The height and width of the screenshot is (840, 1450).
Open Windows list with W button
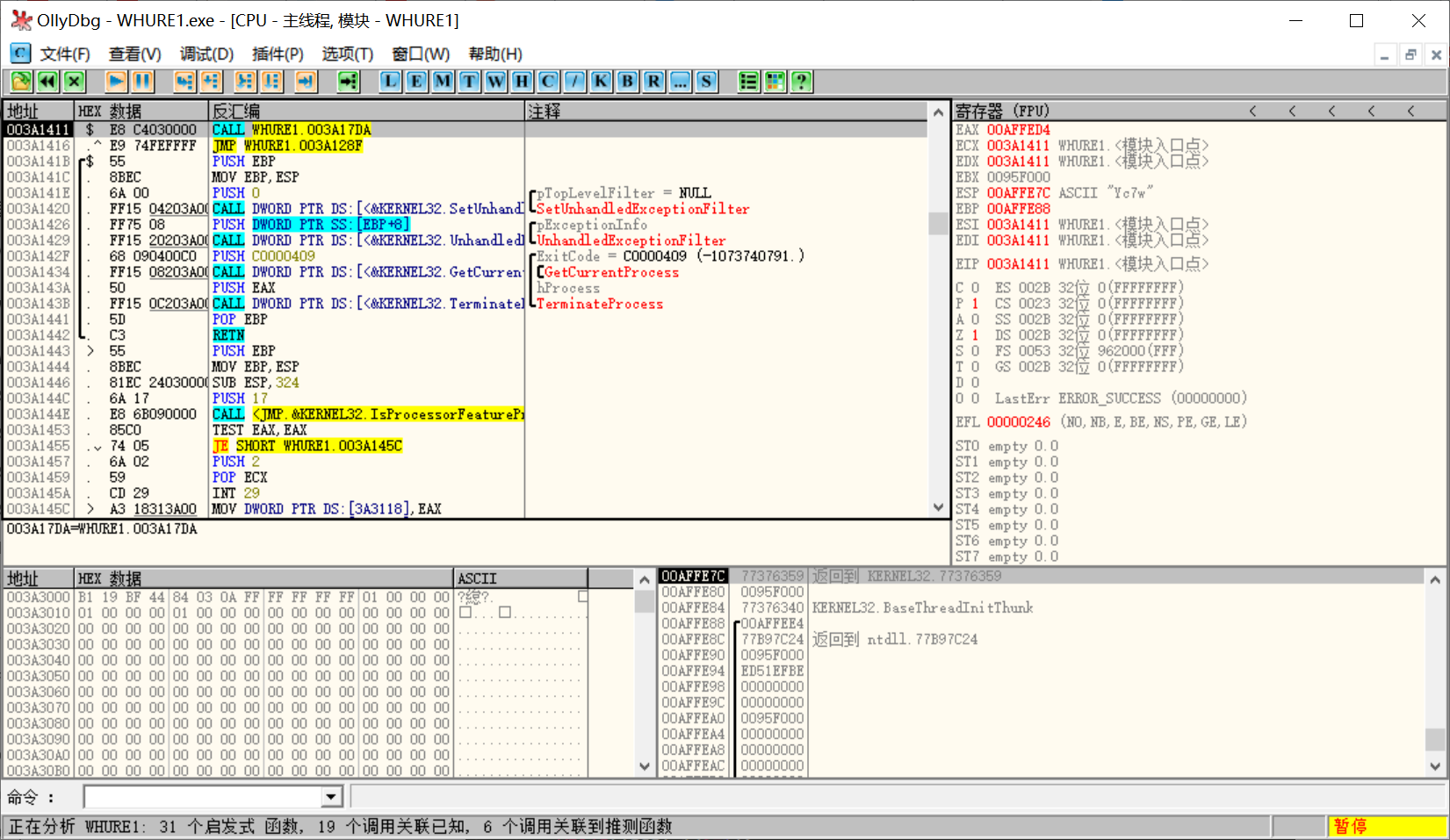pos(495,82)
